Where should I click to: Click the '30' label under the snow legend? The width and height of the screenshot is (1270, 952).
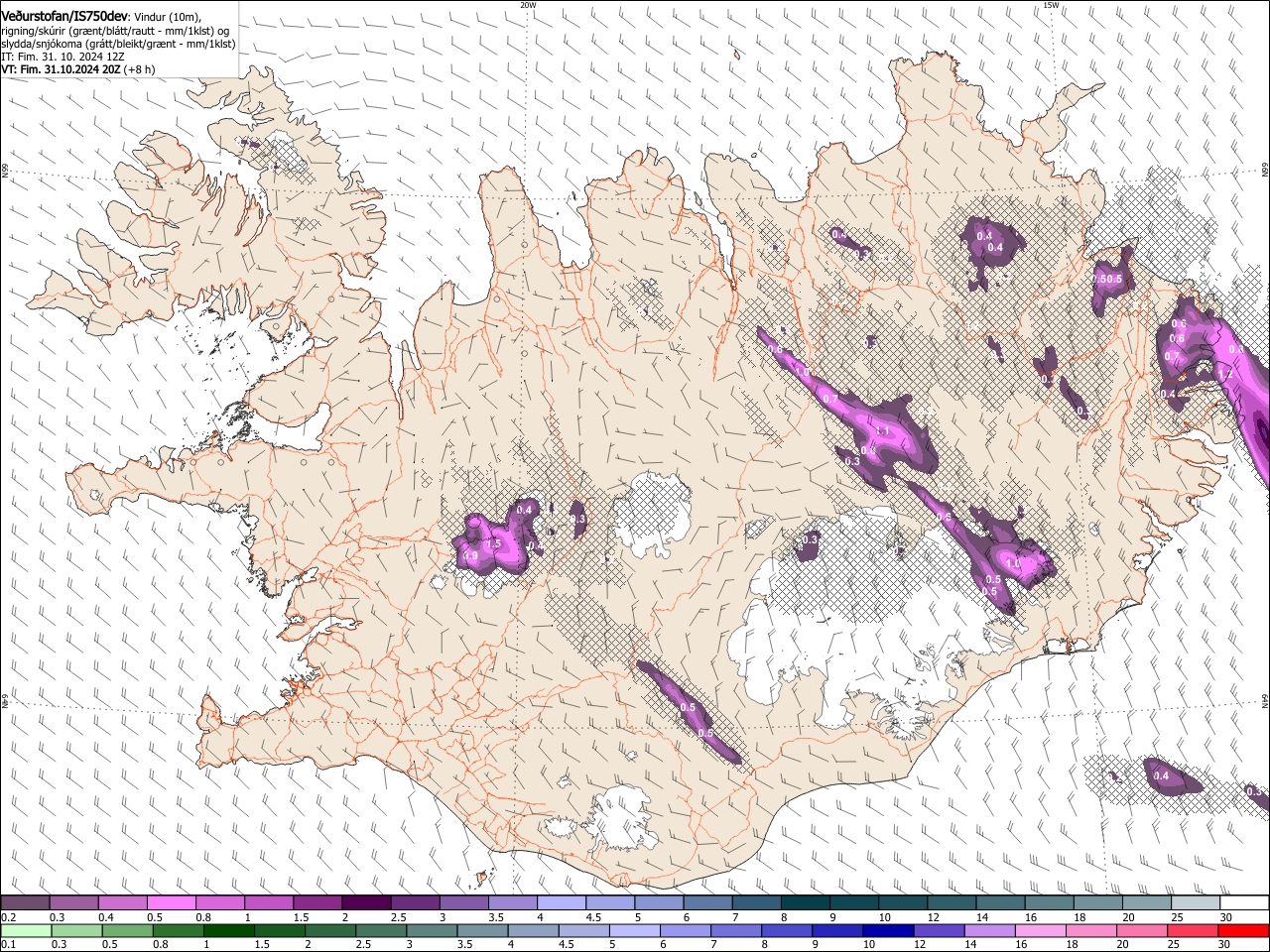1225,917
